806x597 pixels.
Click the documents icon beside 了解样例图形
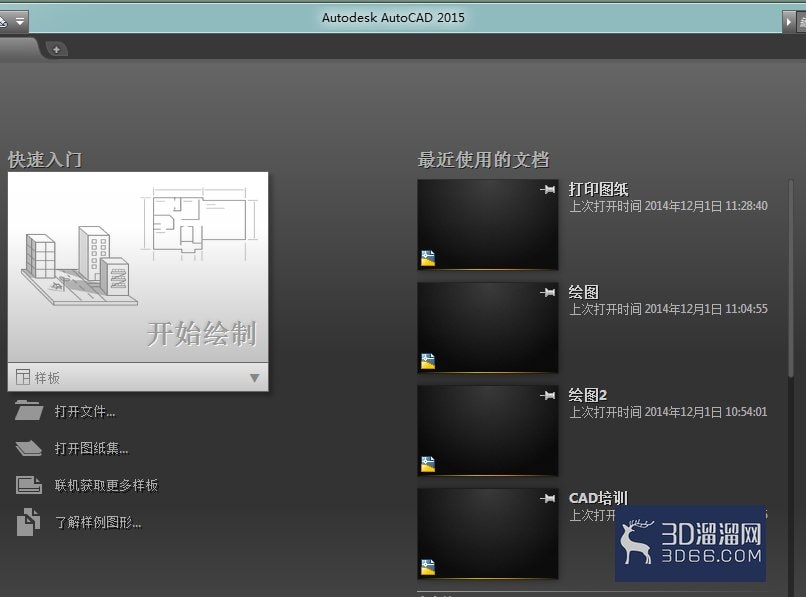(x=28, y=522)
